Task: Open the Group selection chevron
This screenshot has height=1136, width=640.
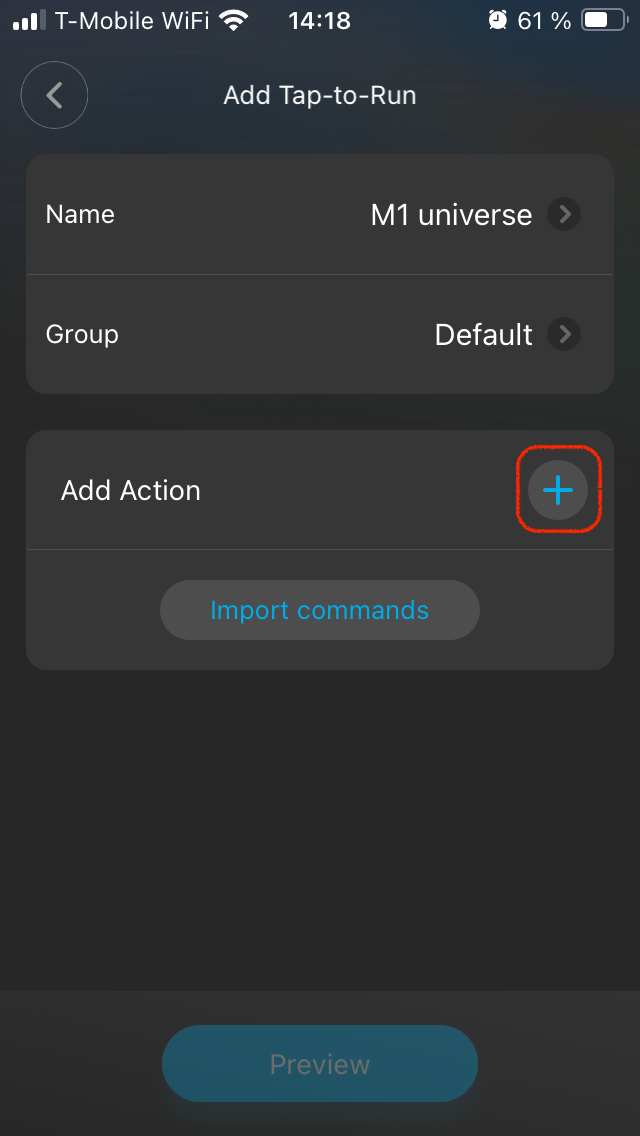Action: pyautogui.click(x=564, y=334)
